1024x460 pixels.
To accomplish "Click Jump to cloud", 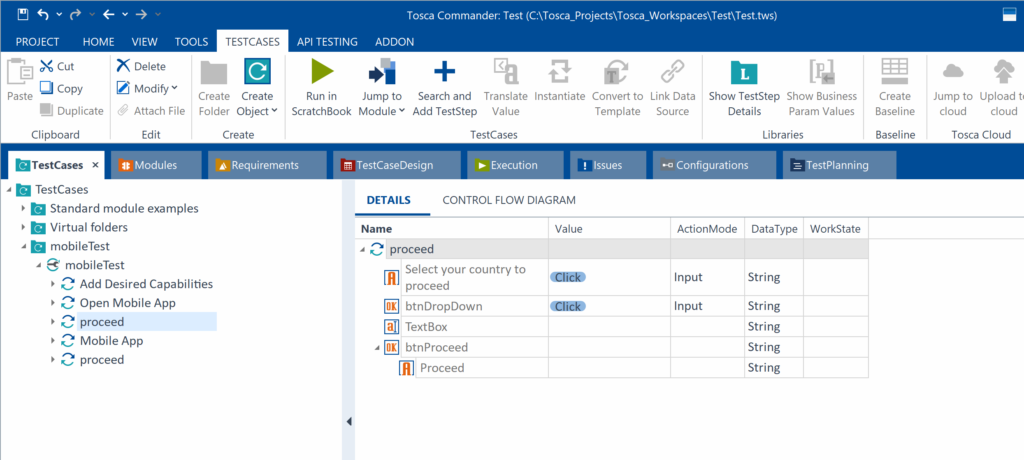I will click(953, 88).
